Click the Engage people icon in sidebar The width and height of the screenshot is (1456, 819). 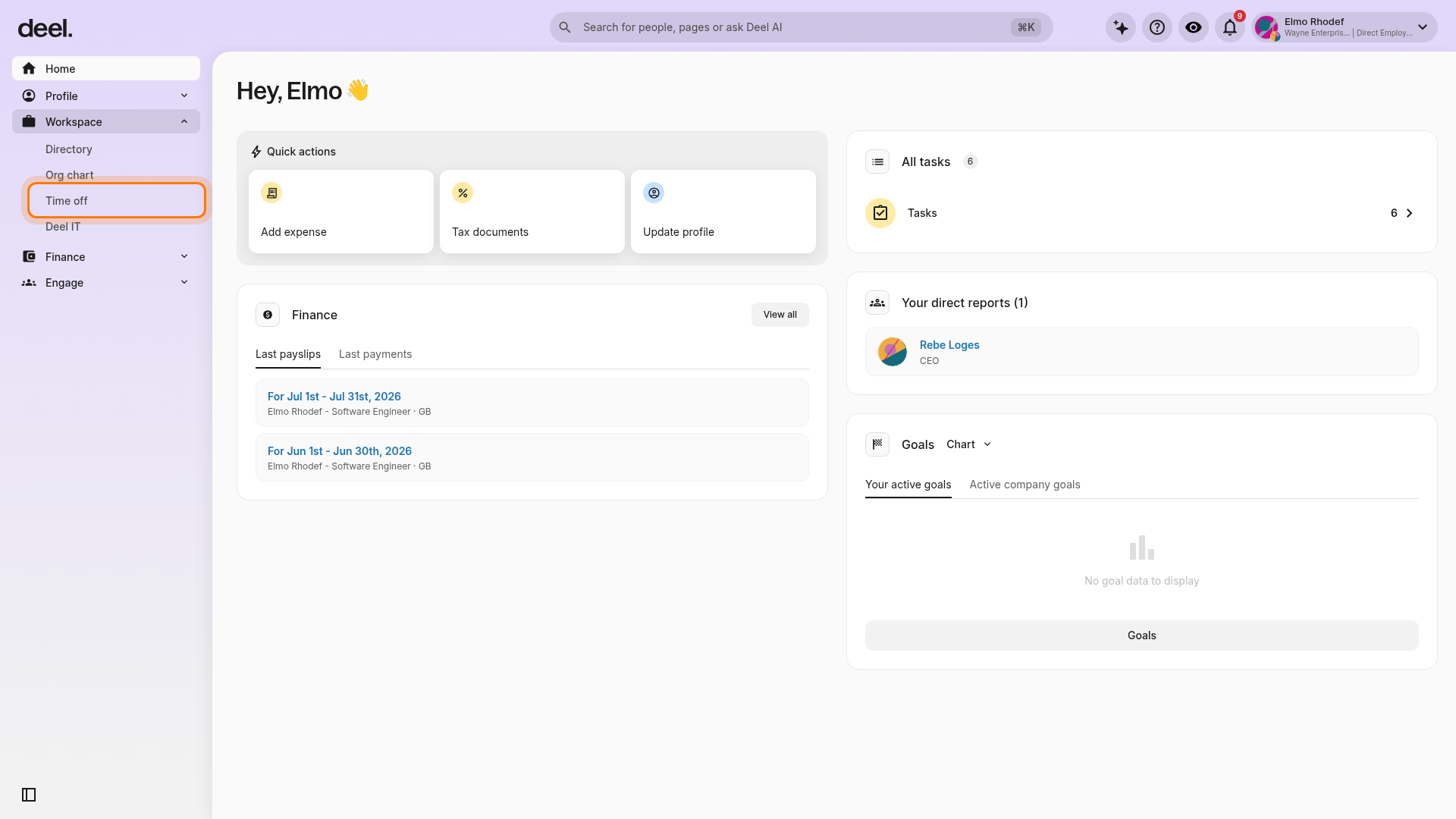(x=29, y=282)
